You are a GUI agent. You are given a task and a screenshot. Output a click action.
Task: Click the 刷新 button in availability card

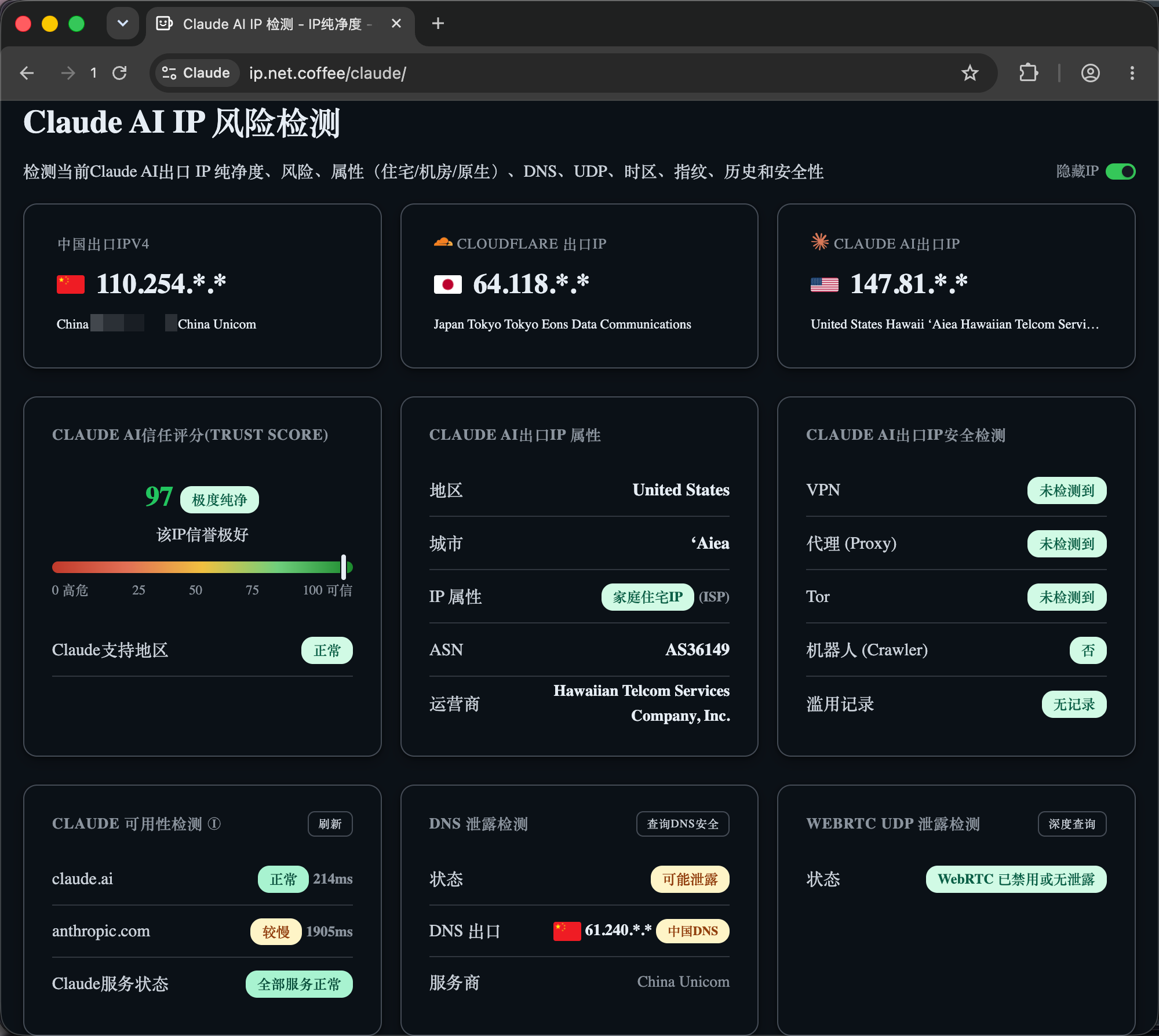(x=330, y=824)
